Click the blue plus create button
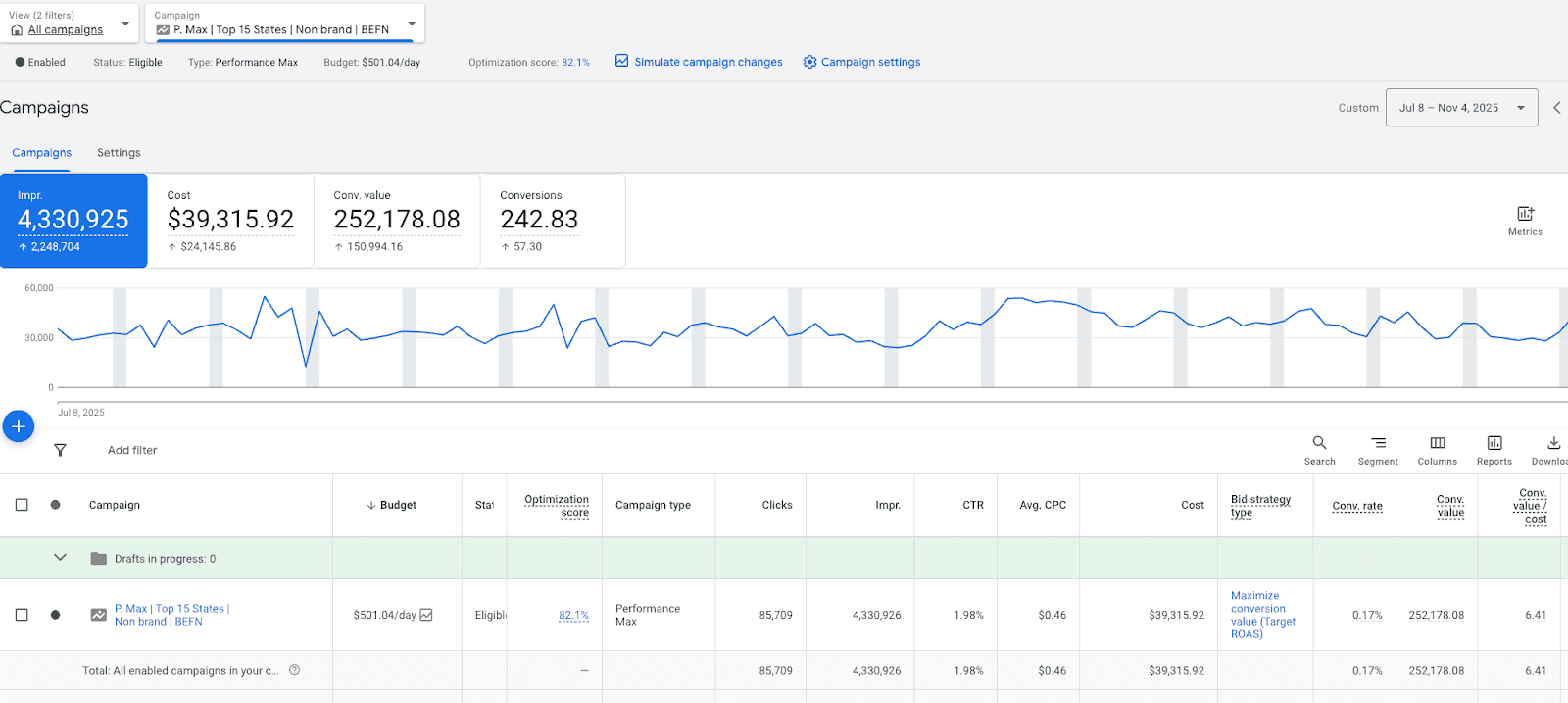This screenshot has width=1568, height=703. (x=18, y=427)
